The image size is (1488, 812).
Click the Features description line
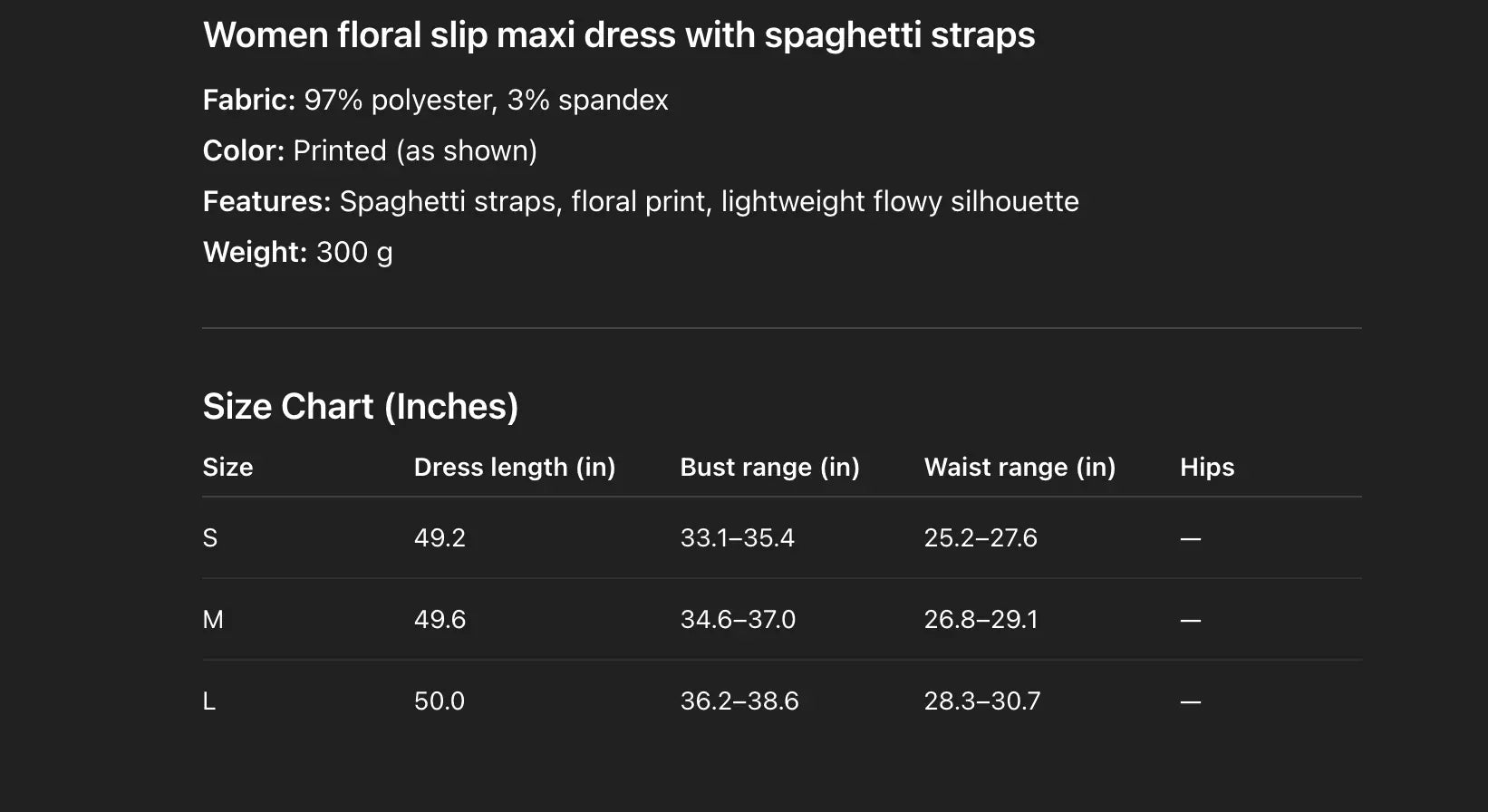(x=641, y=201)
